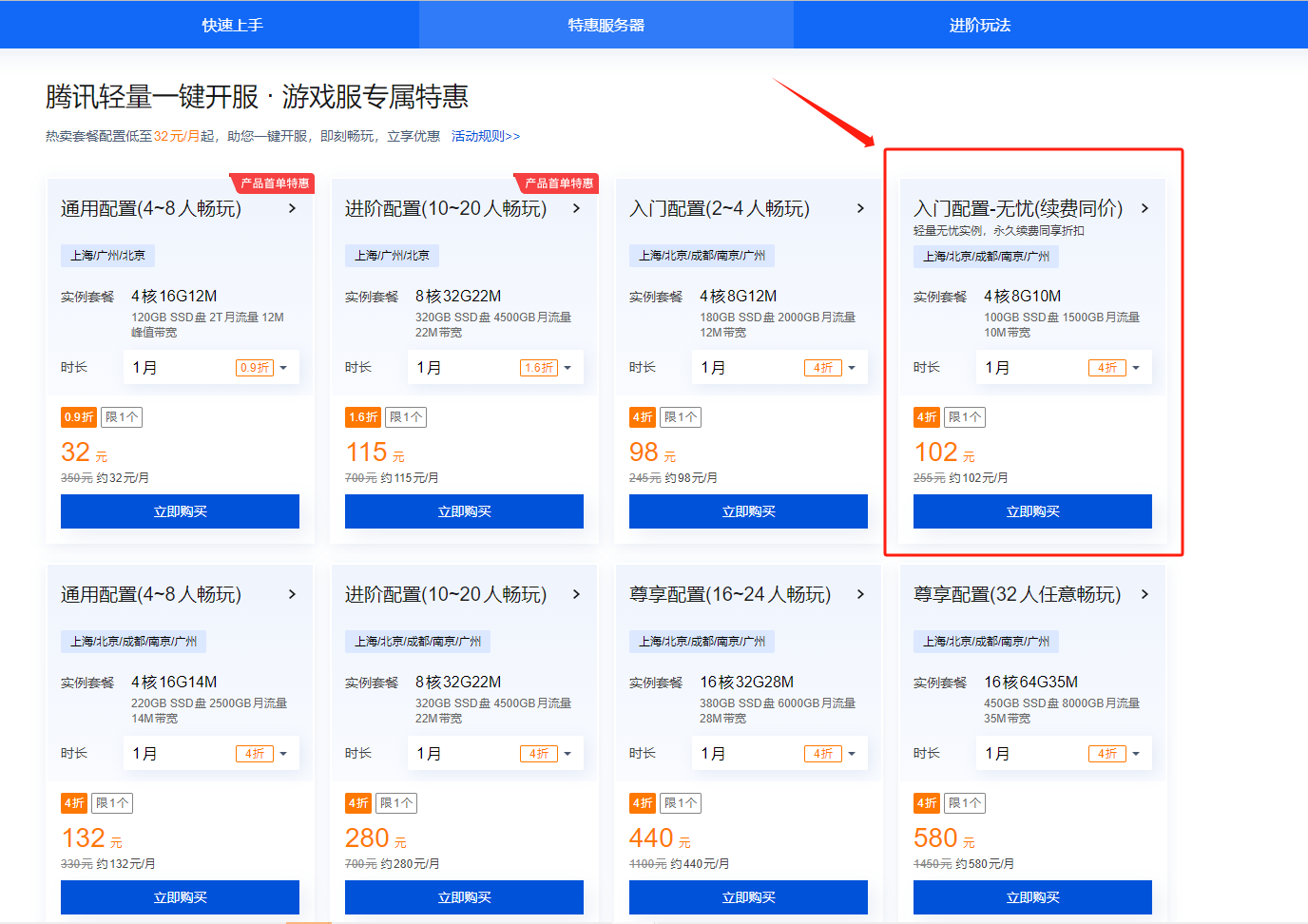
Task: Click chevron beside 入门配置(2~4人畅玩)
Action: point(860,208)
